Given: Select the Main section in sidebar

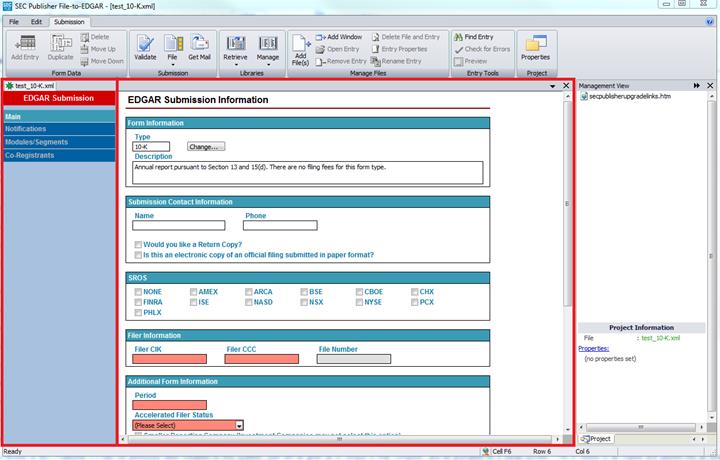Looking at the screenshot, I should [x=59, y=116].
